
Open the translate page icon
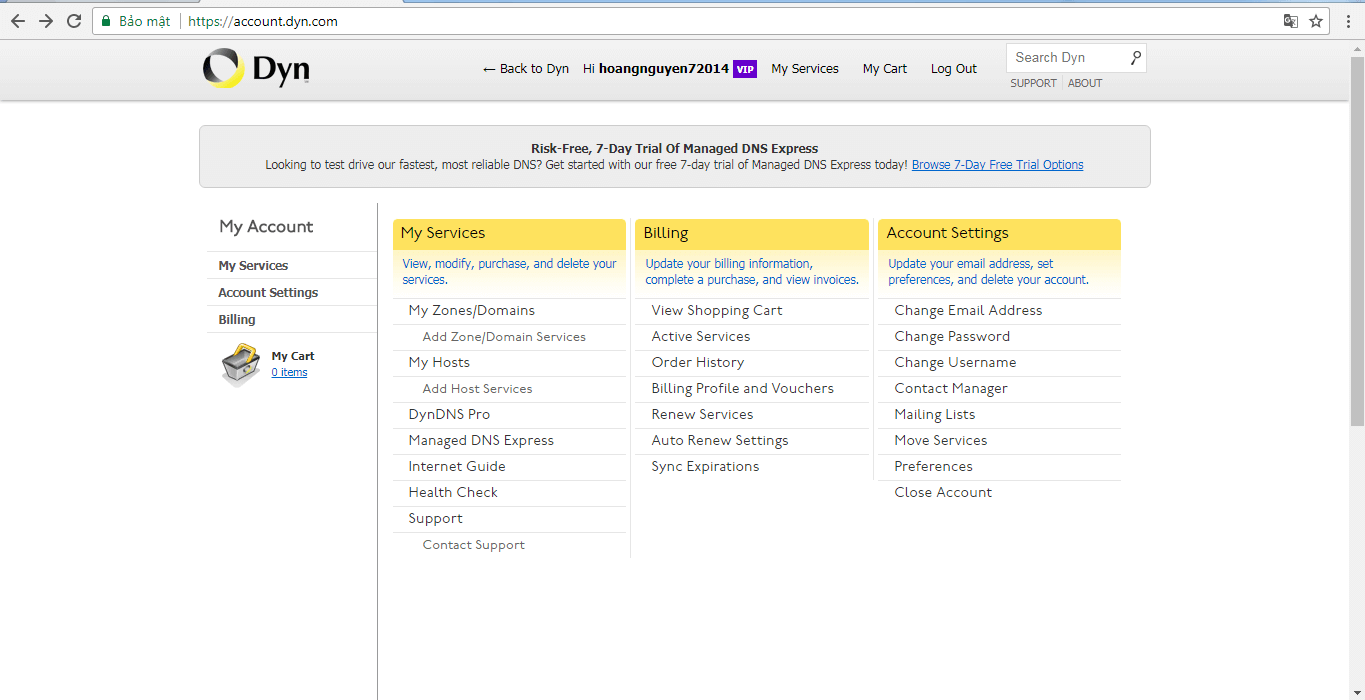1291,21
